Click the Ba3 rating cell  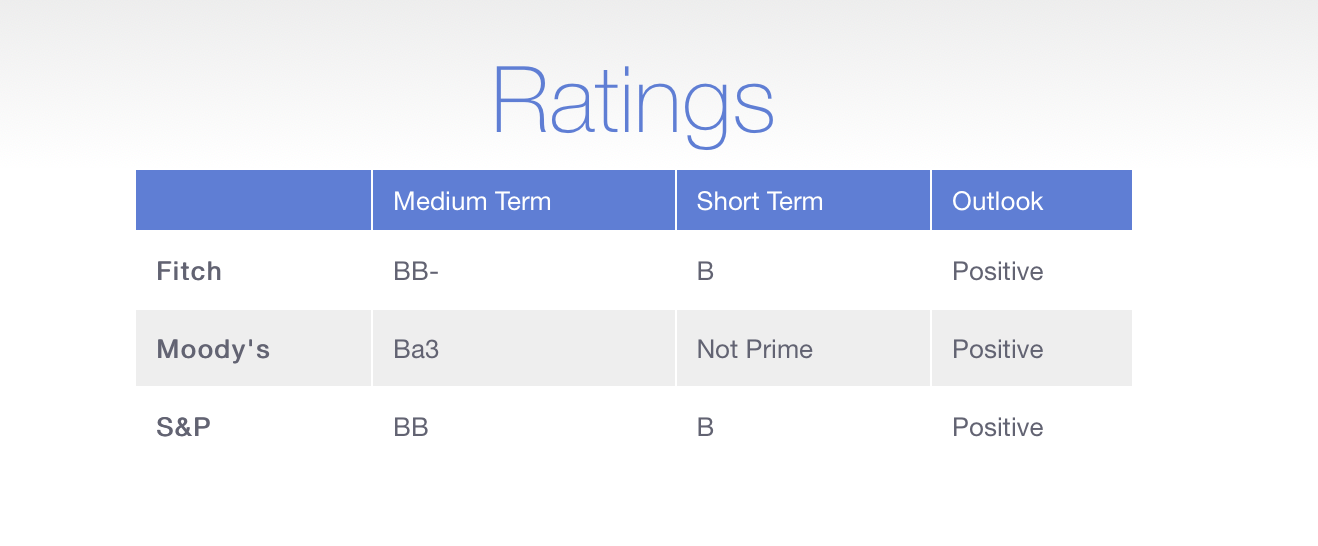pyautogui.click(x=524, y=349)
